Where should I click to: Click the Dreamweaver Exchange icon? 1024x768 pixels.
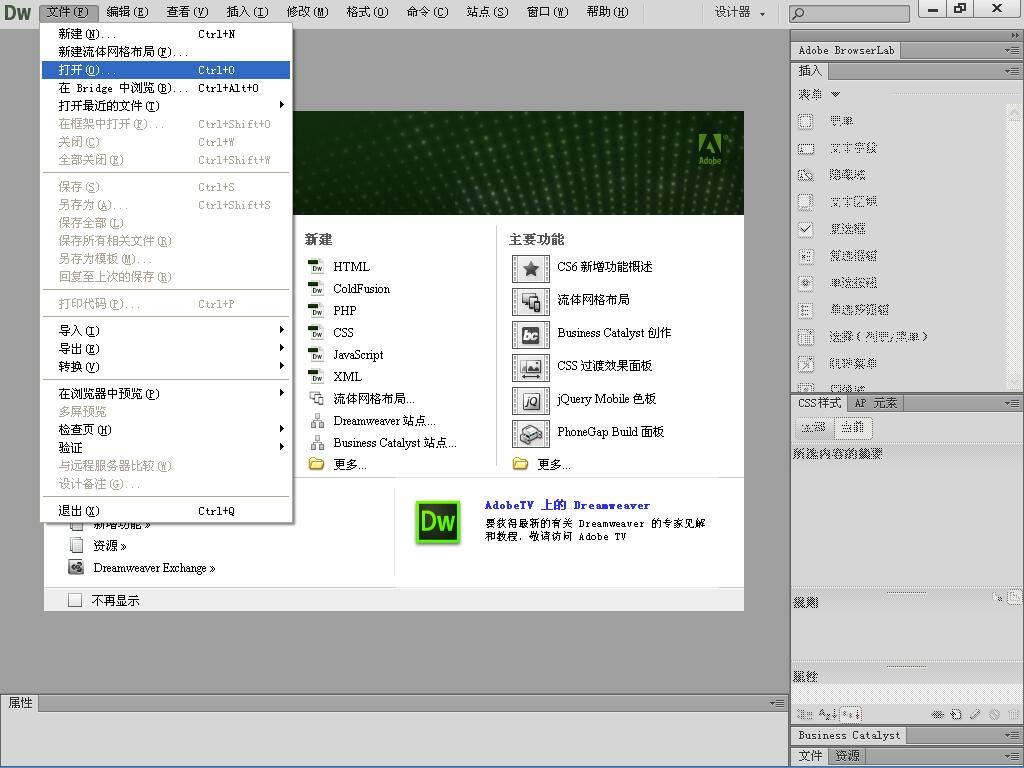[x=76, y=567]
